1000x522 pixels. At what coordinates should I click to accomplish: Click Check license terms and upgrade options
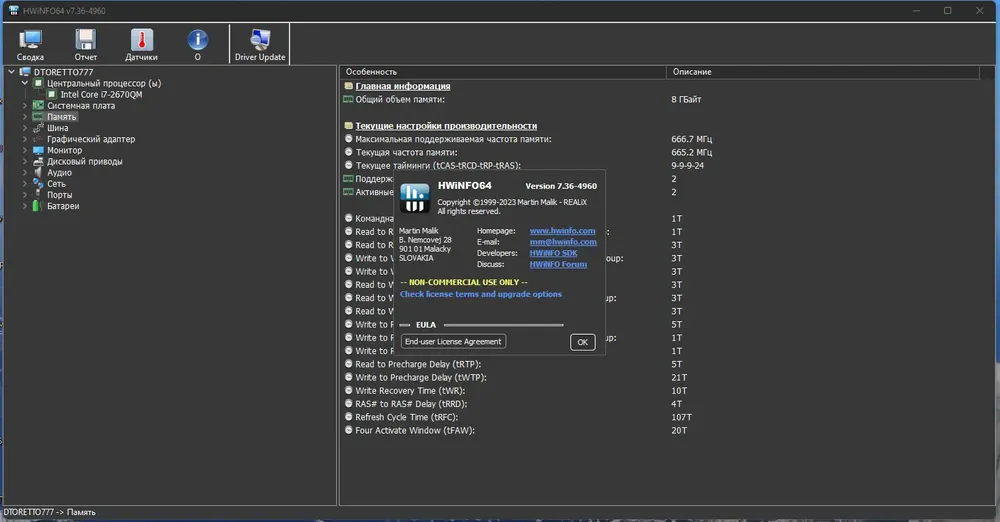(x=481, y=294)
